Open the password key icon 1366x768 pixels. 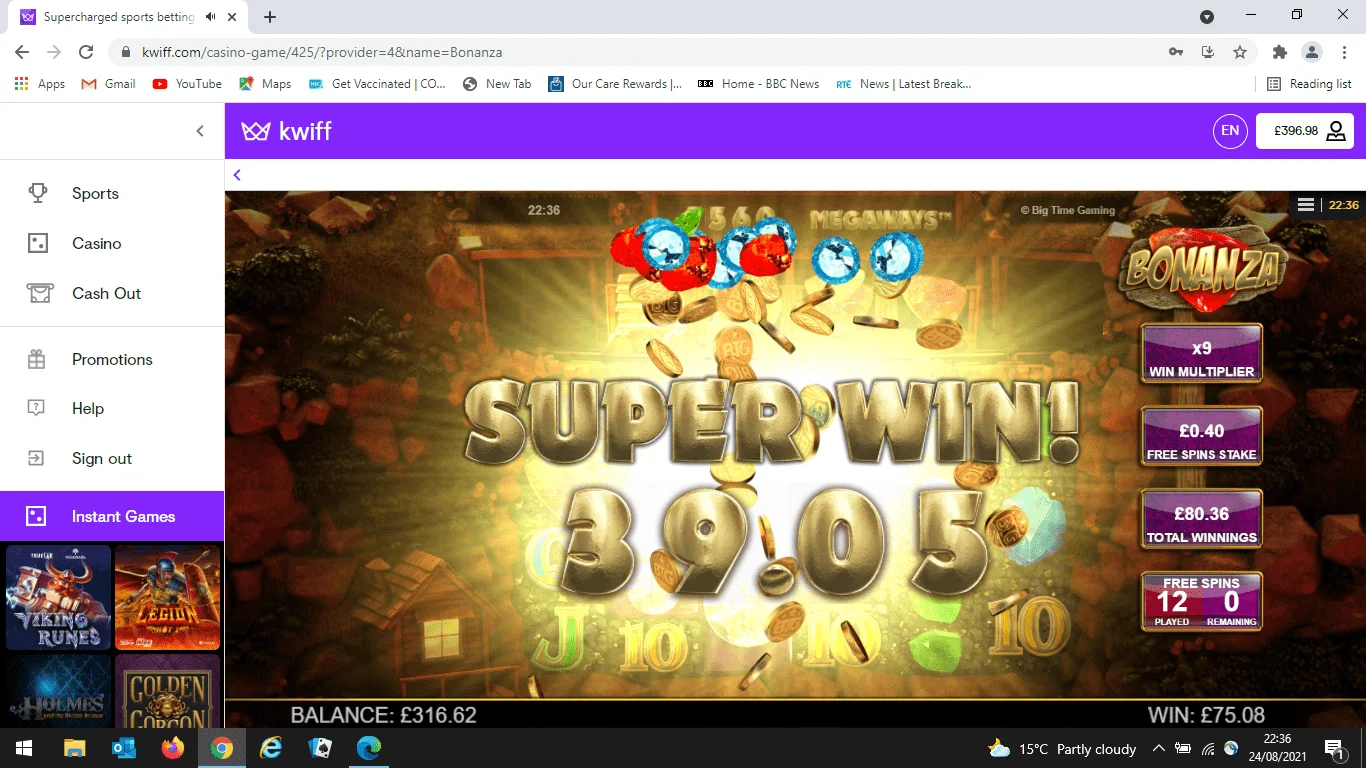coord(1176,52)
